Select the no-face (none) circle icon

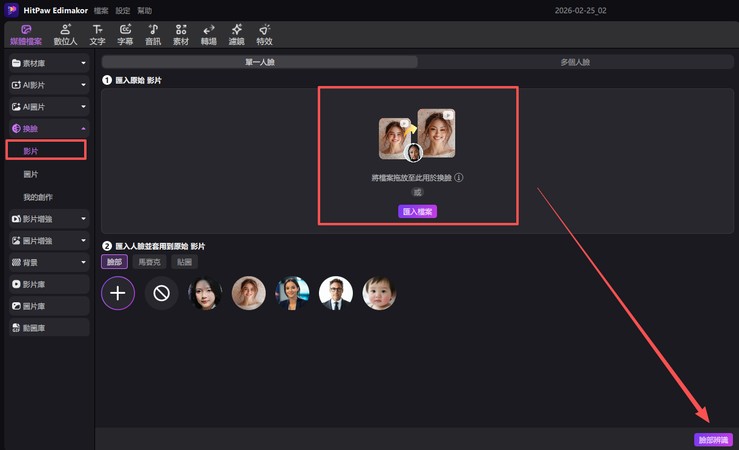coord(161,293)
